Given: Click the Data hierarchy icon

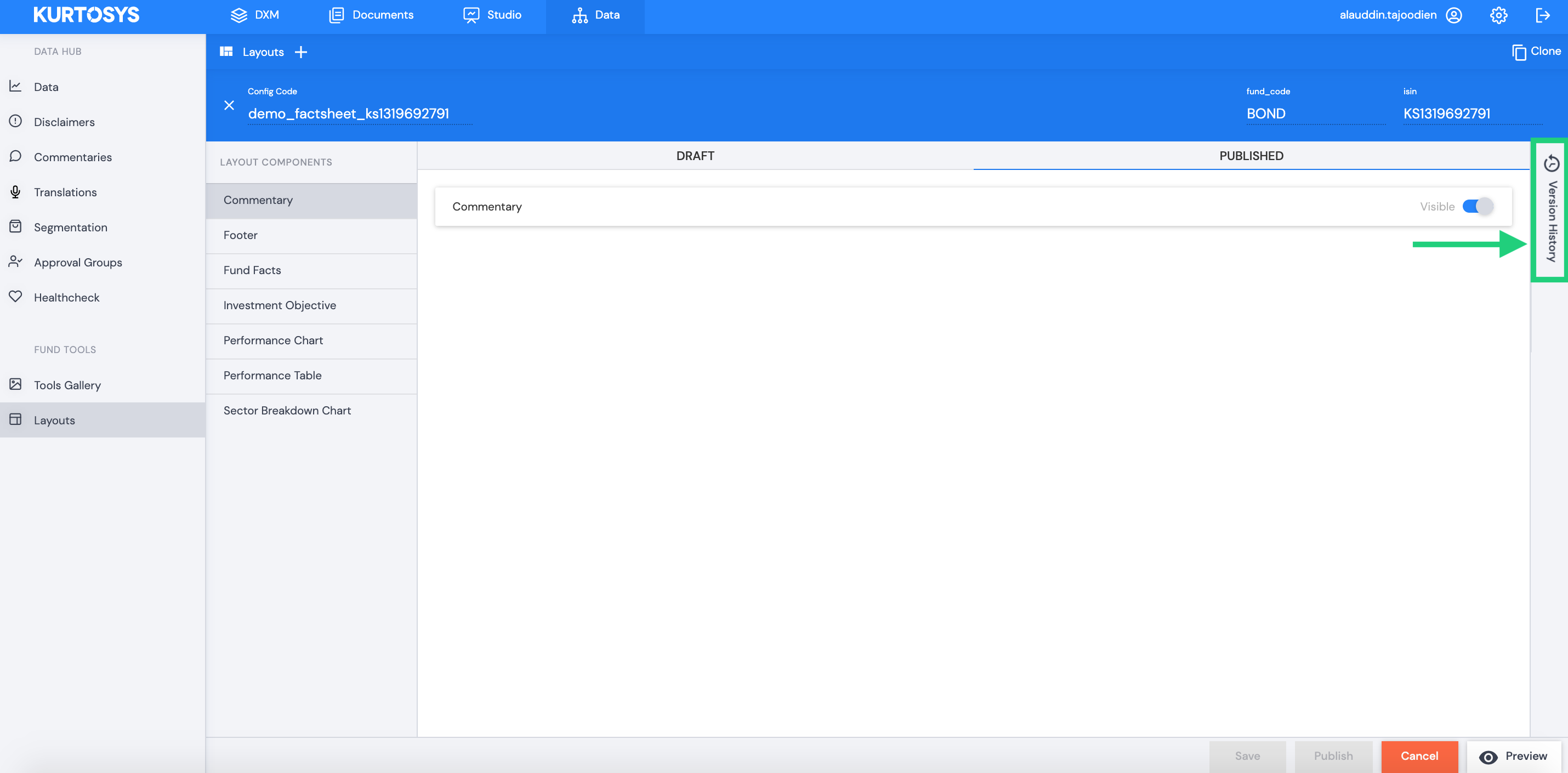Looking at the screenshot, I should click(x=580, y=15).
